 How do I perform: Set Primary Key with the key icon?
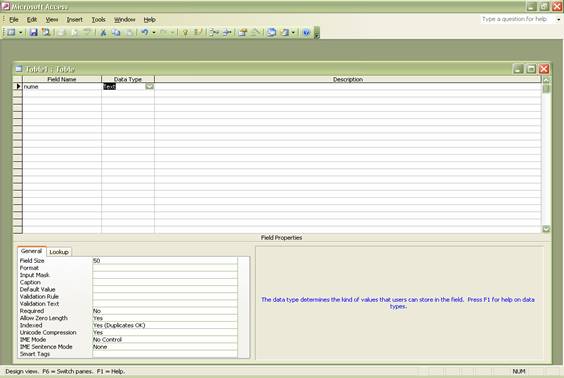[x=186, y=33]
